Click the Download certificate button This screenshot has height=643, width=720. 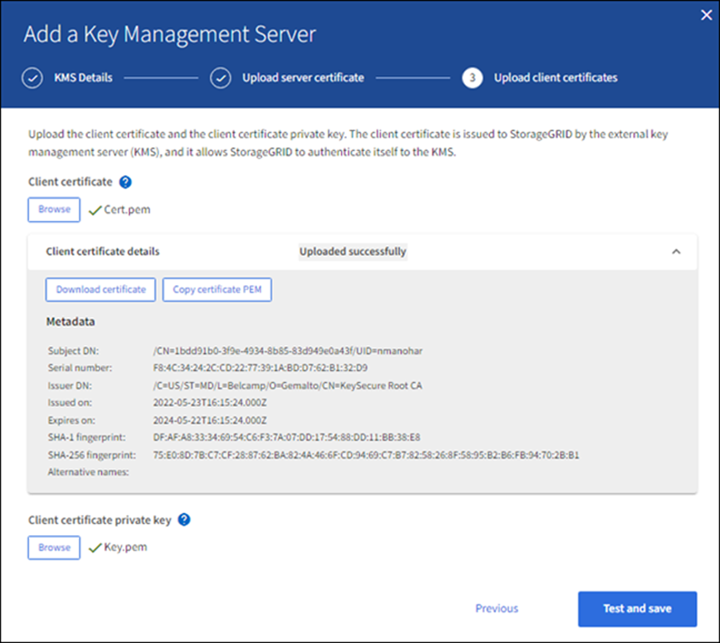point(100,289)
